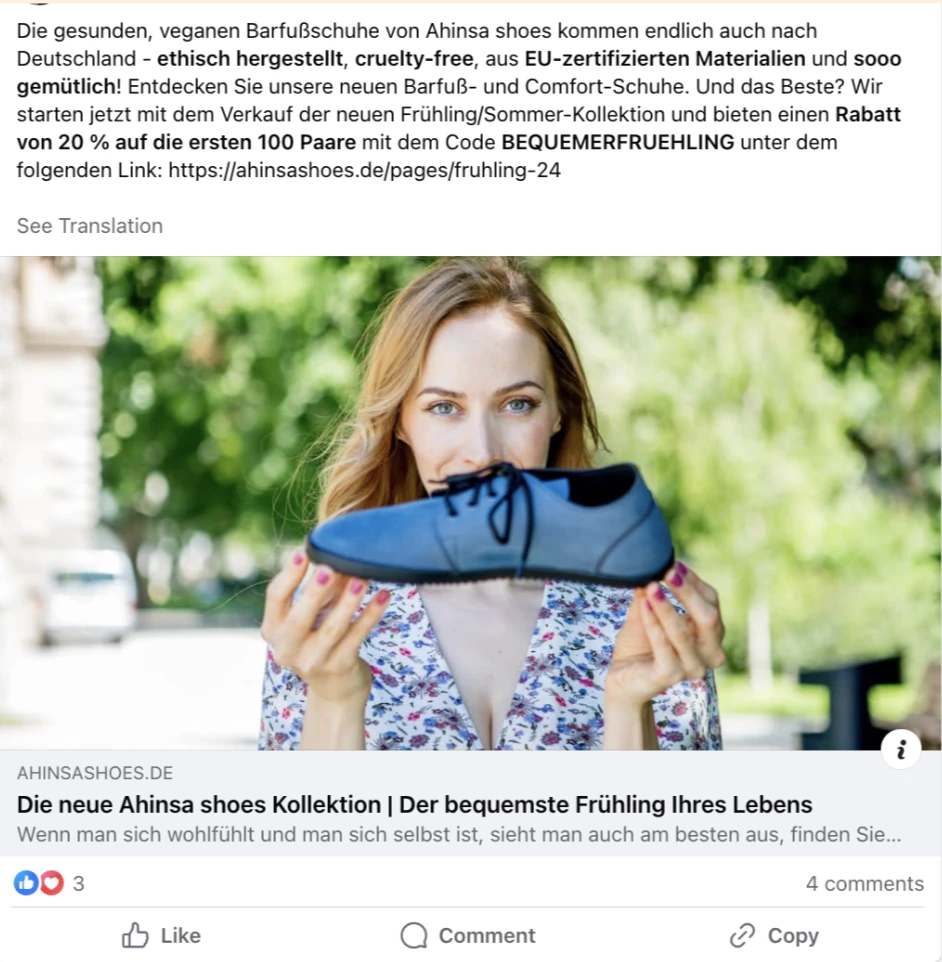Click the headline Die neue Ahinsa shoes Kollektion
The width and height of the screenshot is (942, 962).
coord(199,804)
